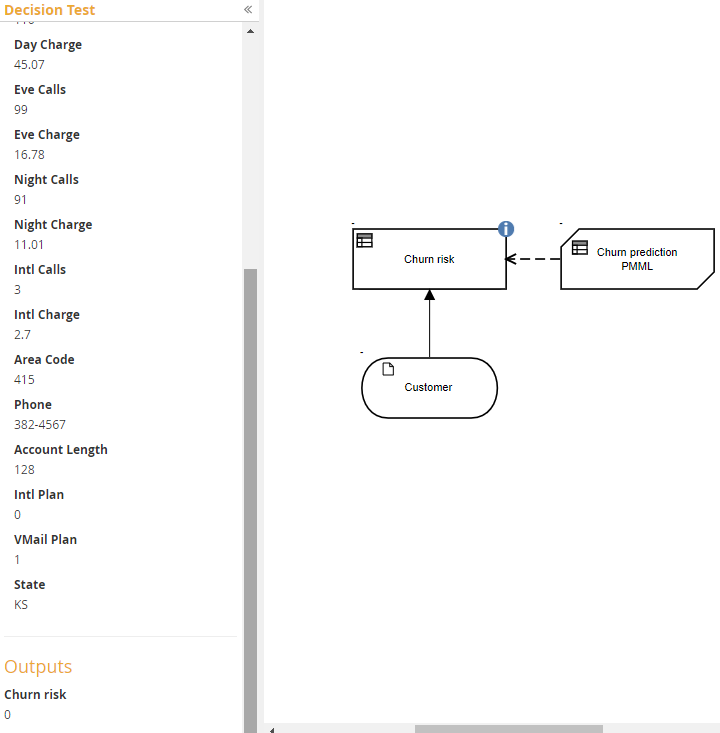Click the table icon in Churn prediction PMML
Viewport: 720px width, 733px height.
580,247
